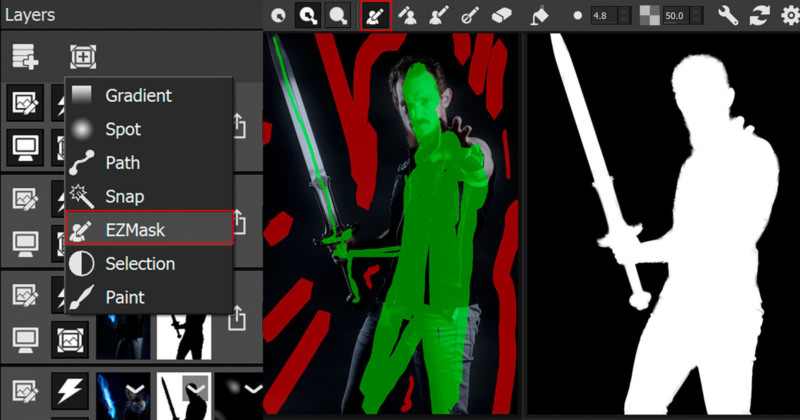The image size is (800, 420).
Task: Choose EZMask from the mask menu
Action: pos(149,228)
